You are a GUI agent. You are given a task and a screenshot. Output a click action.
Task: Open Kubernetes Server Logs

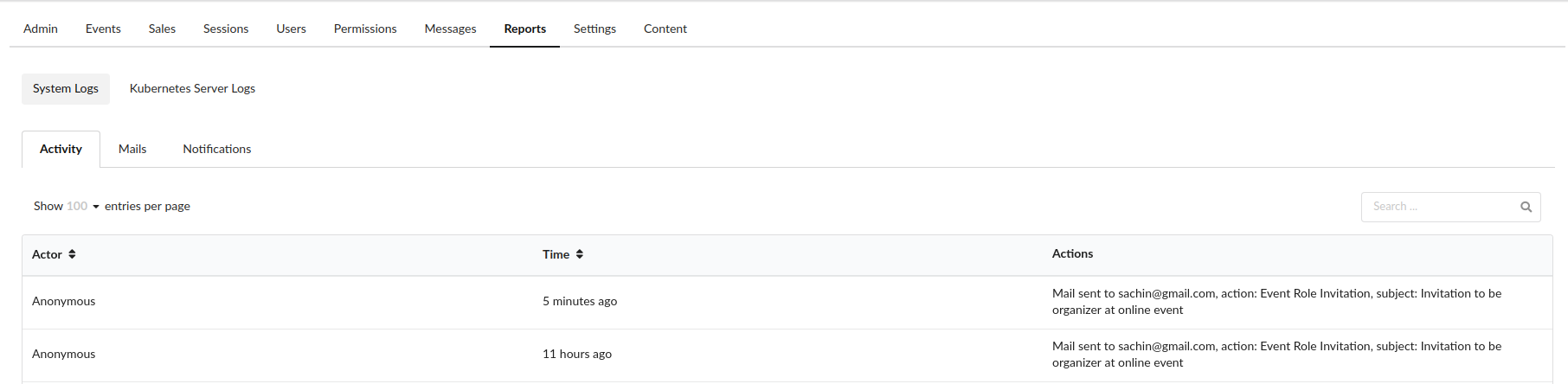[192, 88]
